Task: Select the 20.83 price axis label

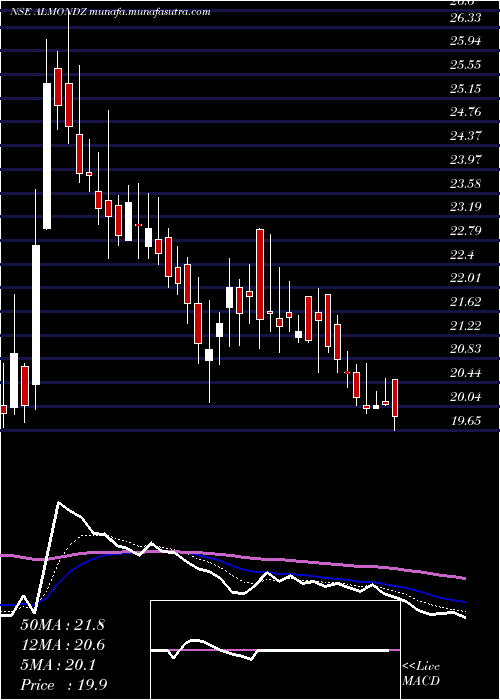Action: click(465, 349)
